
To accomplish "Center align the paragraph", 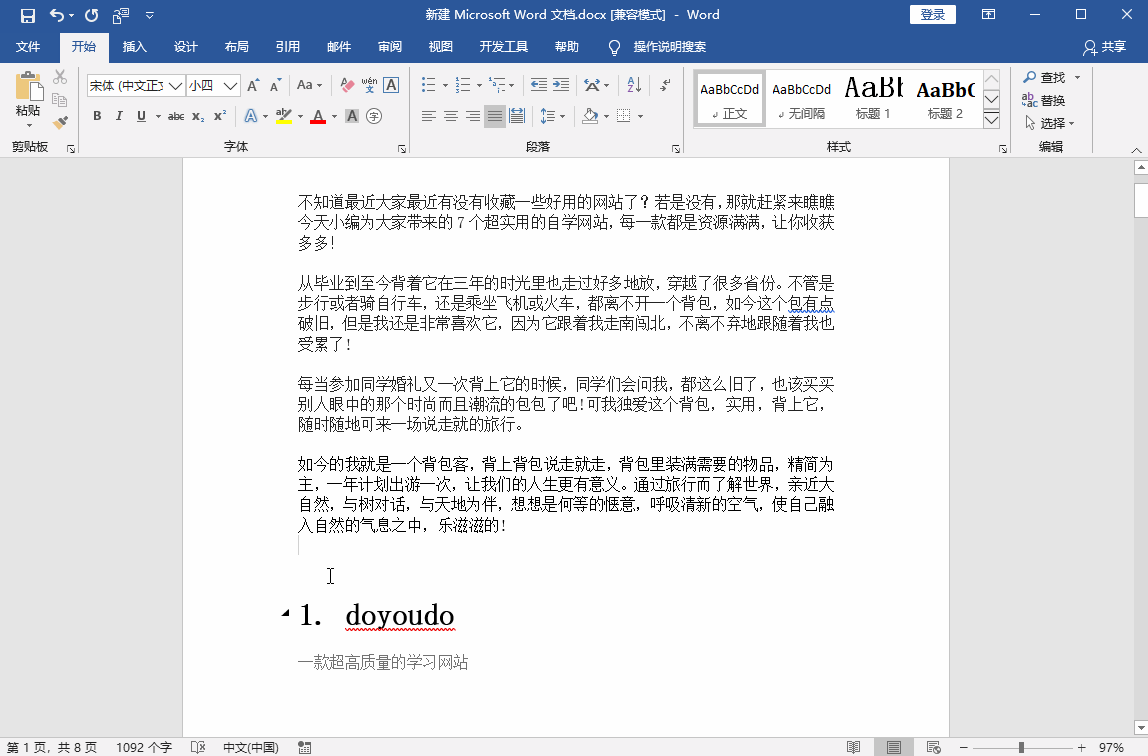I will pyautogui.click(x=450, y=116).
